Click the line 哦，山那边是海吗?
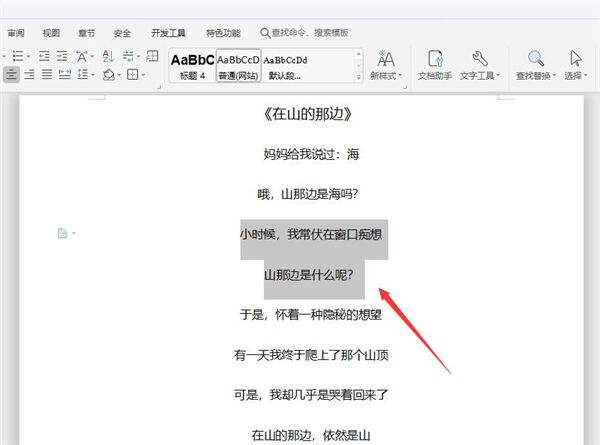 point(308,194)
